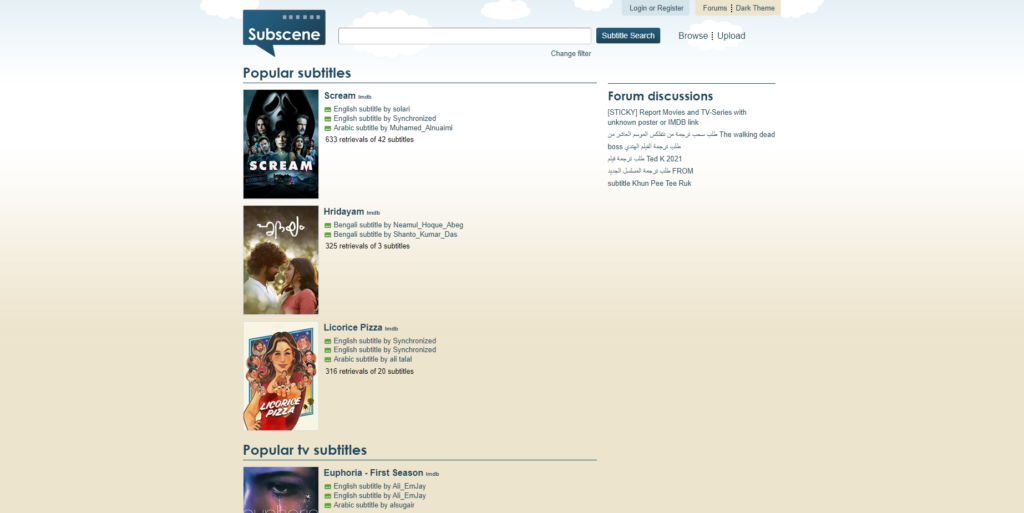The image size is (1024, 513).
Task: Open the imdb link next to Hridayam
Action: pos(373,213)
